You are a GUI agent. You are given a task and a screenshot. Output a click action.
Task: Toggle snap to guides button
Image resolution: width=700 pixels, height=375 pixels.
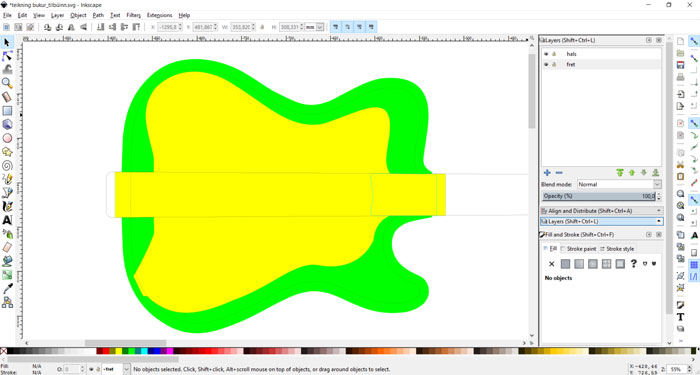[x=694, y=277]
